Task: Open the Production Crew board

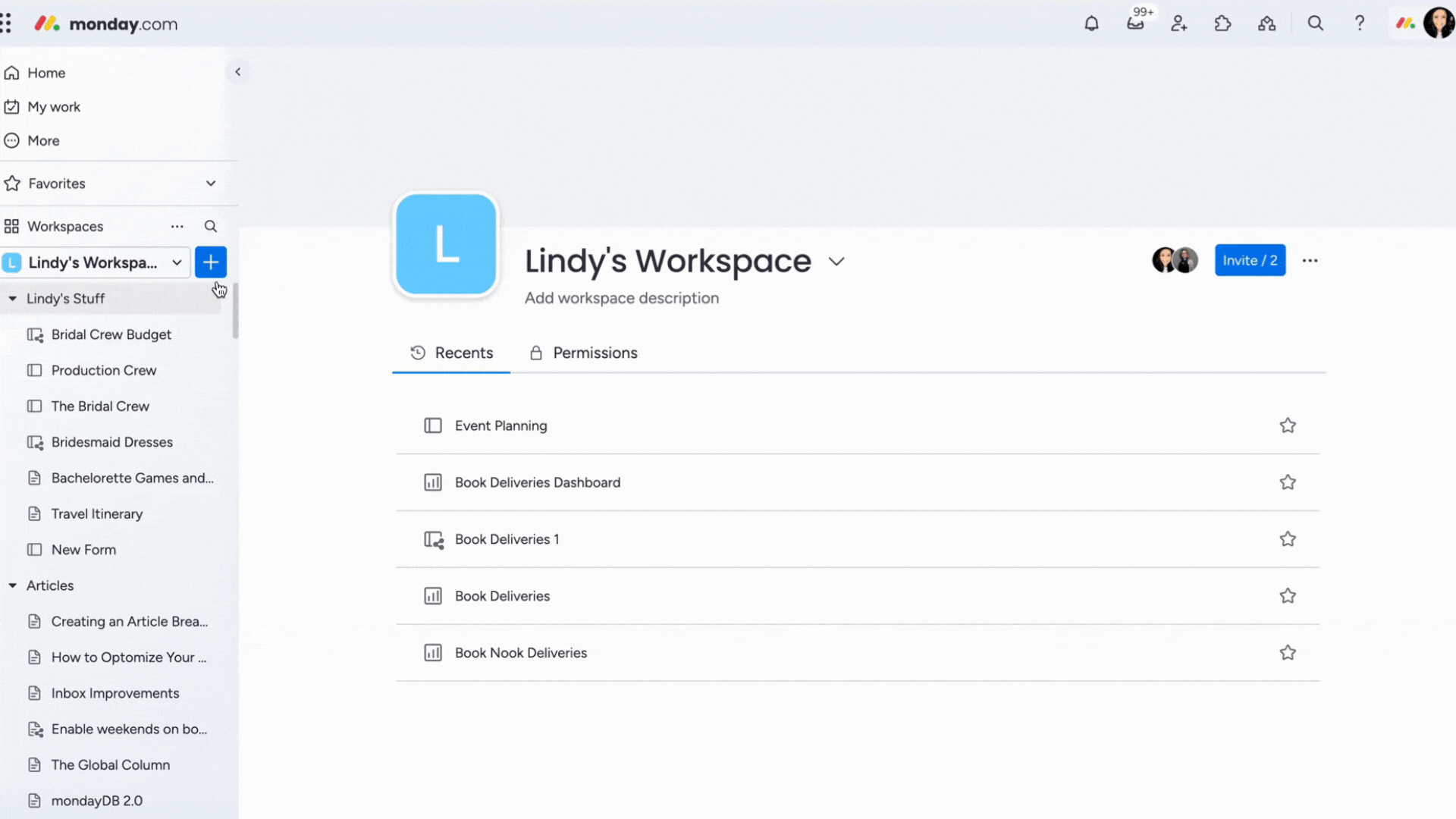Action: point(104,370)
